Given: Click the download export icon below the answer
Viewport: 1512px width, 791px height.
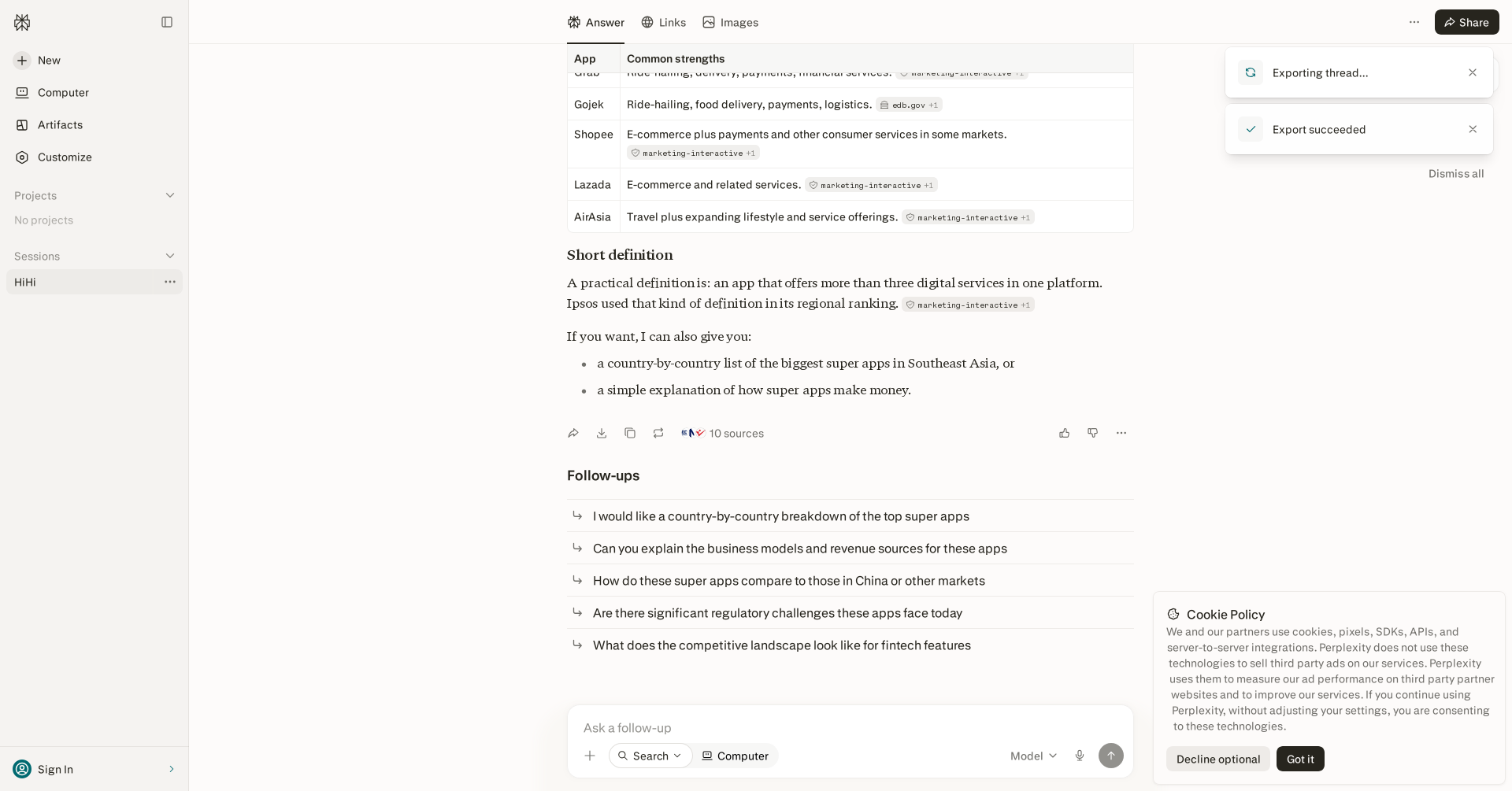Looking at the screenshot, I should click(602, 433).
